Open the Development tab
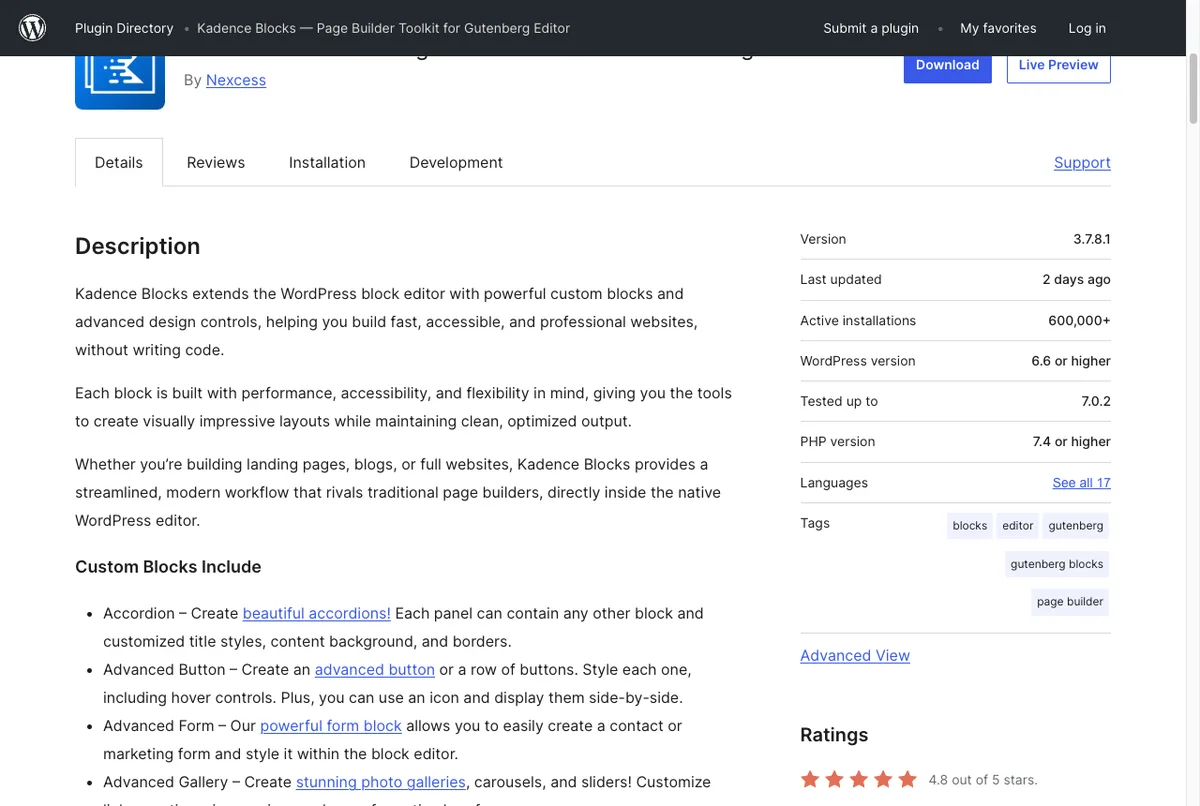The height and width of the screenshot is (806, 1200). [456, 162]
